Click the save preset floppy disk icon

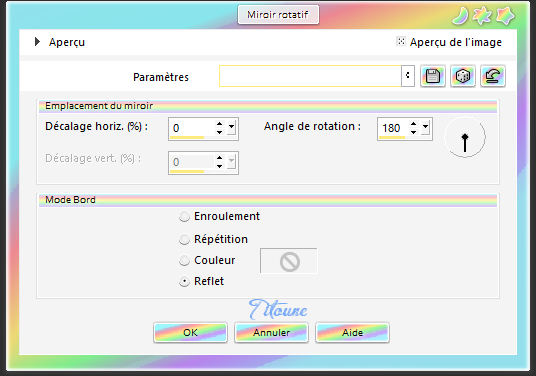[x=433, y=76]
